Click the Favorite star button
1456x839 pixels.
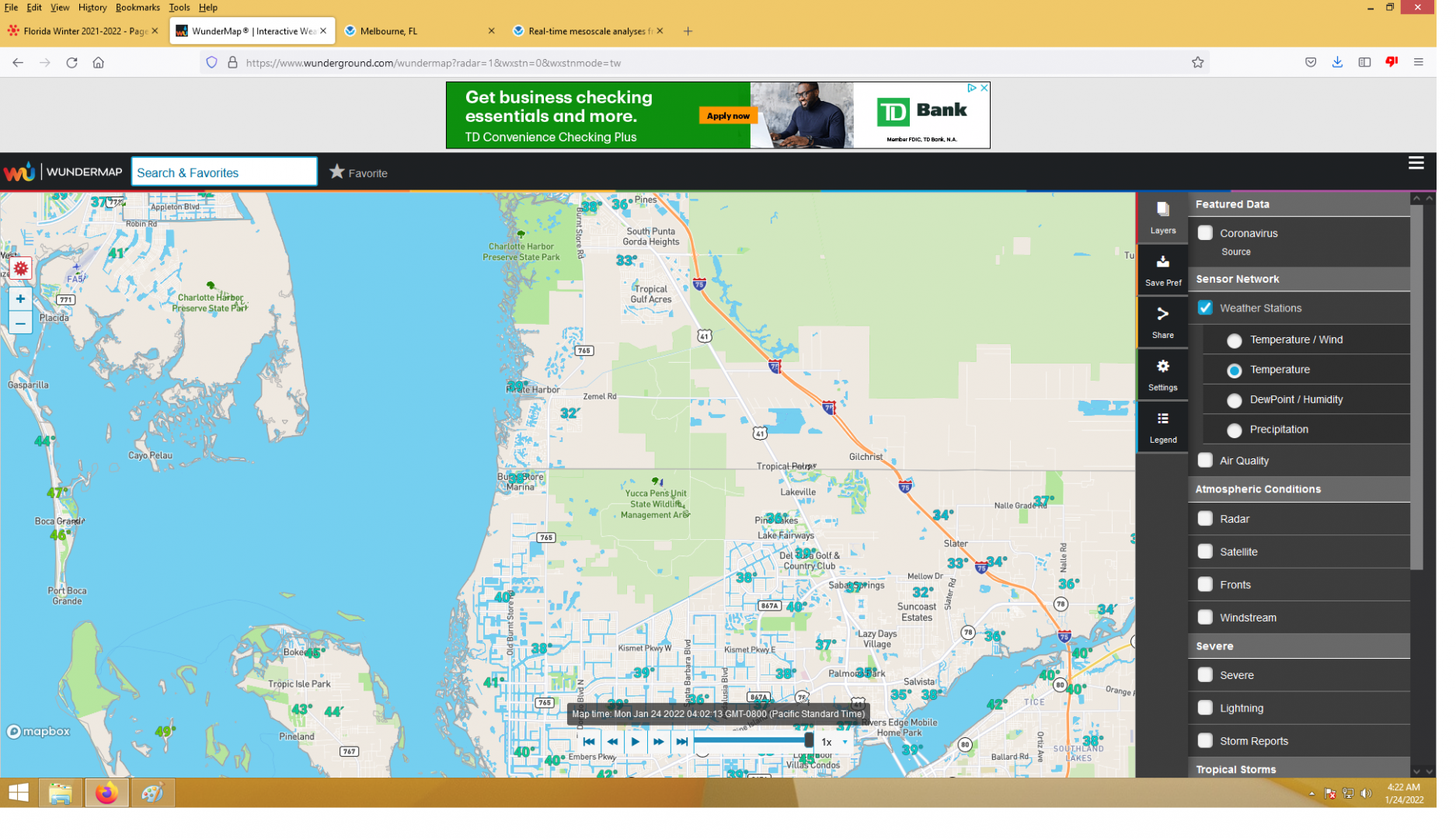[x=363, y=175]
